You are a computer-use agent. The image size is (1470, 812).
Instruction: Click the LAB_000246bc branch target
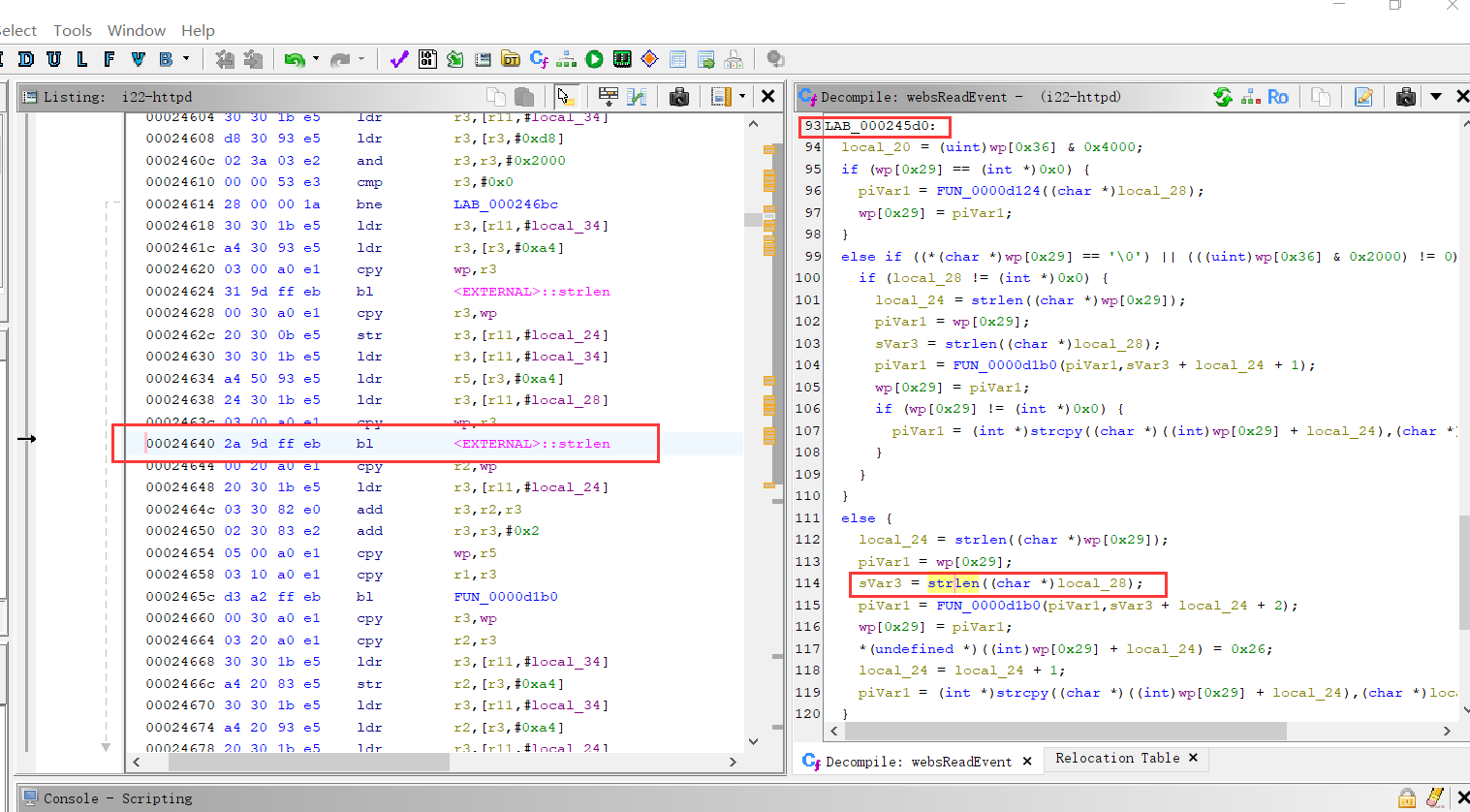click(506, 204)
